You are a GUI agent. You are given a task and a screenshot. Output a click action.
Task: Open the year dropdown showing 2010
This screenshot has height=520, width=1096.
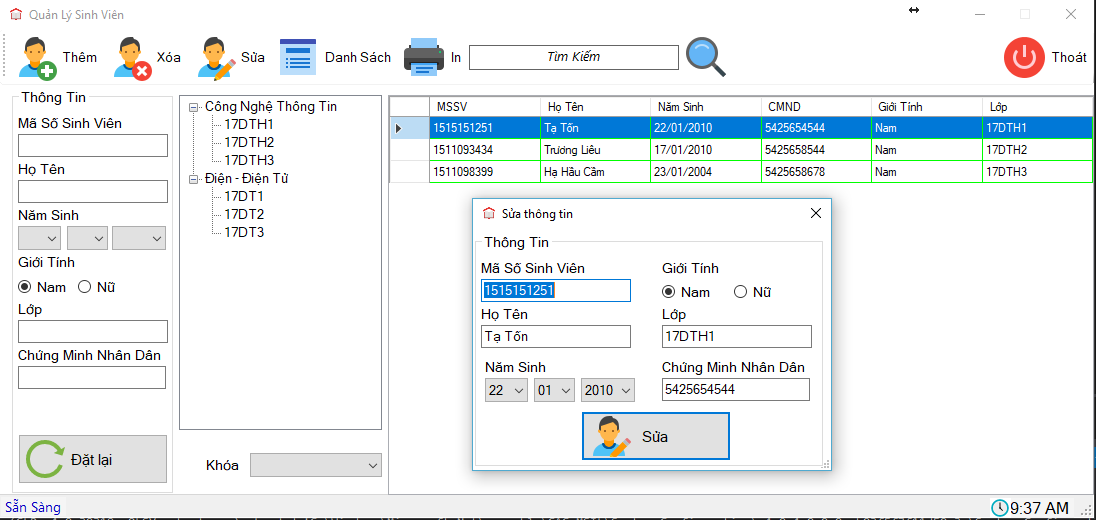[x=608, y=390]
